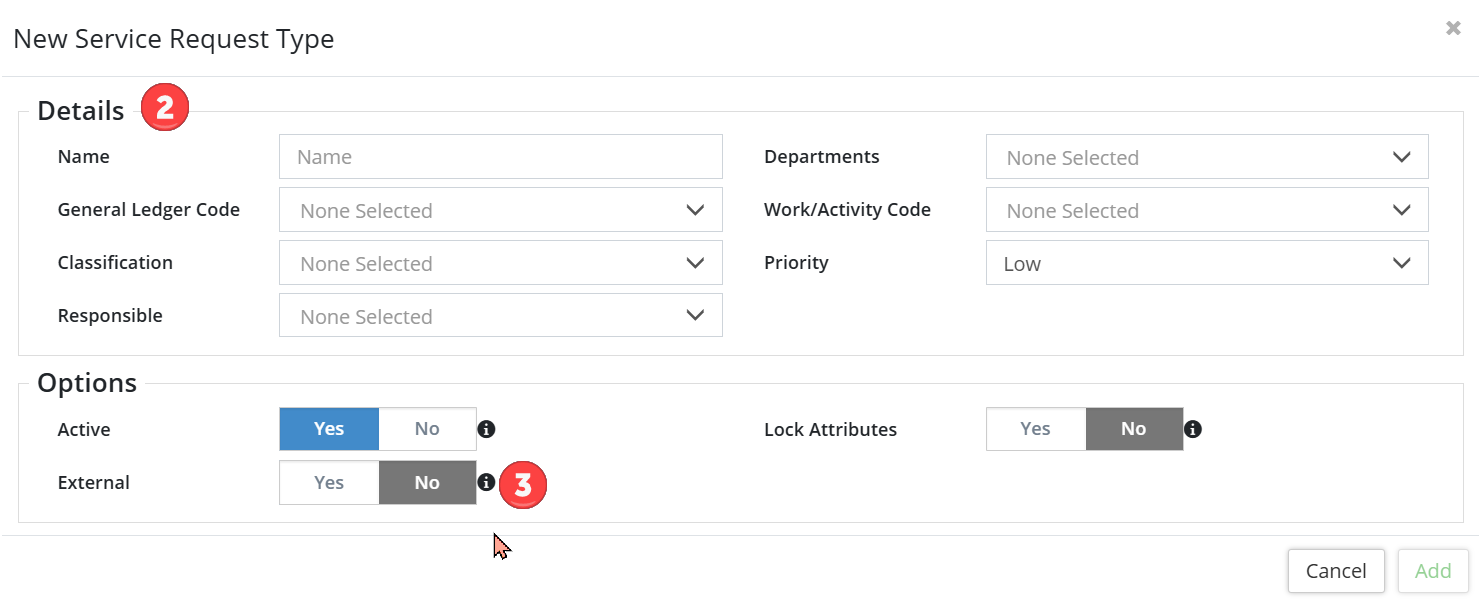
Task: Set Lock Attributes to Yes
Action: coord(1035,429)
